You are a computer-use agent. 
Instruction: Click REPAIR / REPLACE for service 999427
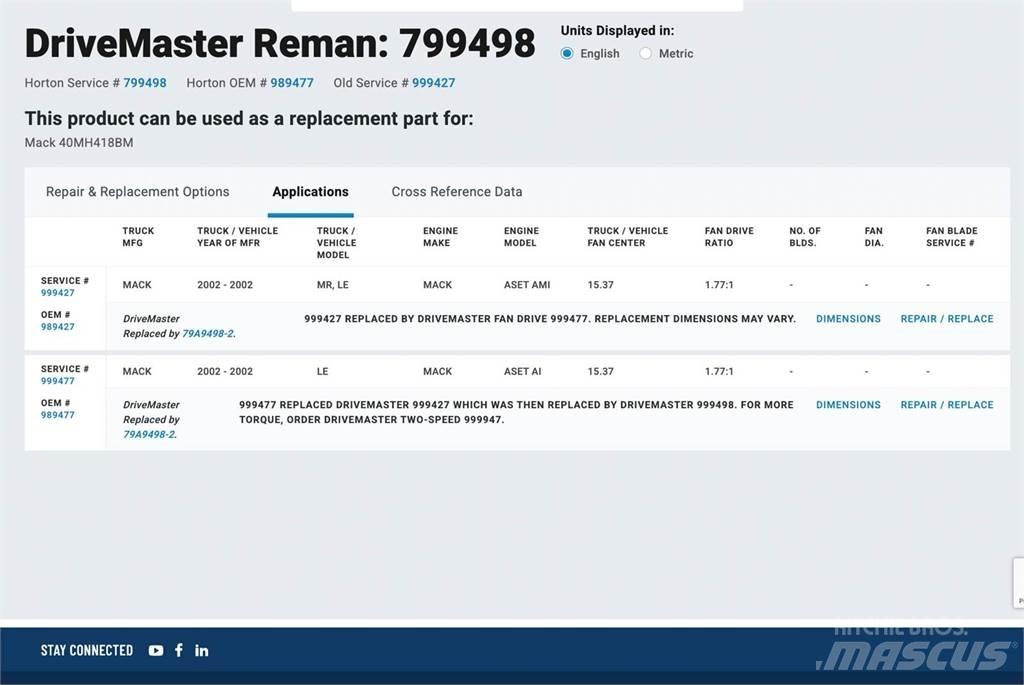point(946,319)
